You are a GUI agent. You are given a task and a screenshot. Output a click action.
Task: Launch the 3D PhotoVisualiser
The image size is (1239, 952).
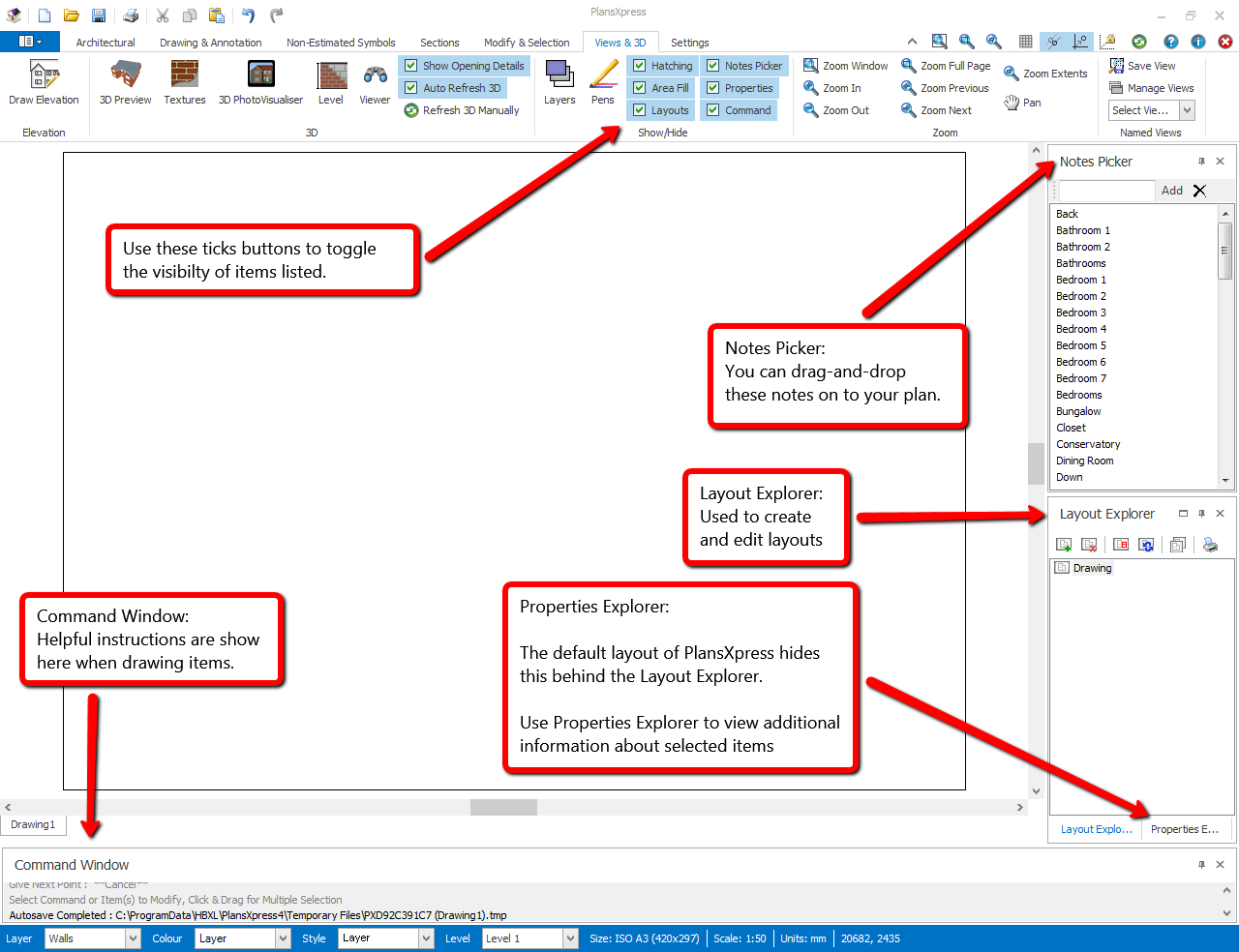260,83
